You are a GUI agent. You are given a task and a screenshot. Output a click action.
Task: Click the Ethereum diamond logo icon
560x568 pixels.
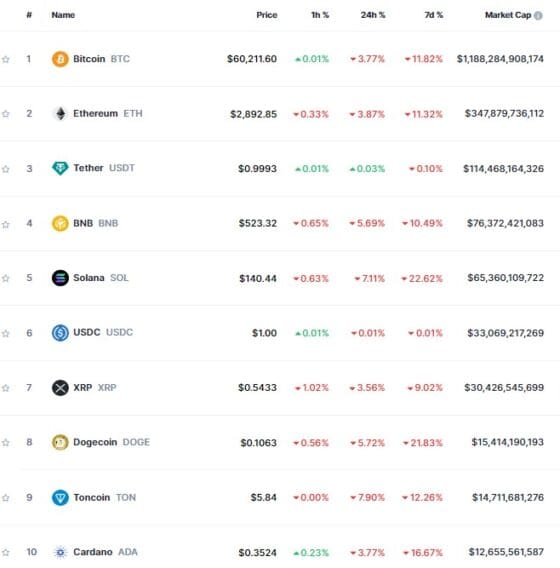[x=60, y=114]
